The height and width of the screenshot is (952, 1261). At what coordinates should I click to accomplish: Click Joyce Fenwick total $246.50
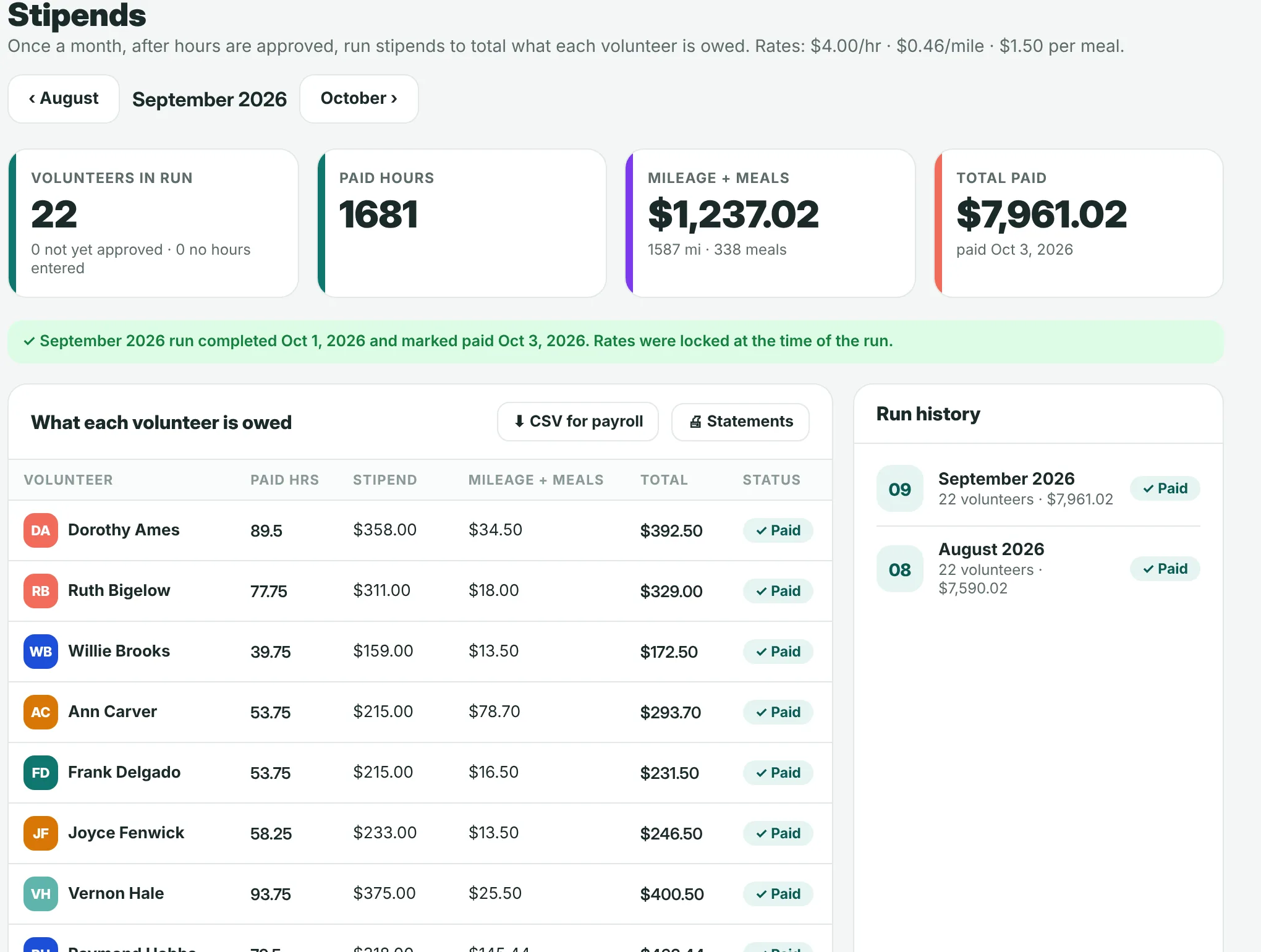[671, 833]
